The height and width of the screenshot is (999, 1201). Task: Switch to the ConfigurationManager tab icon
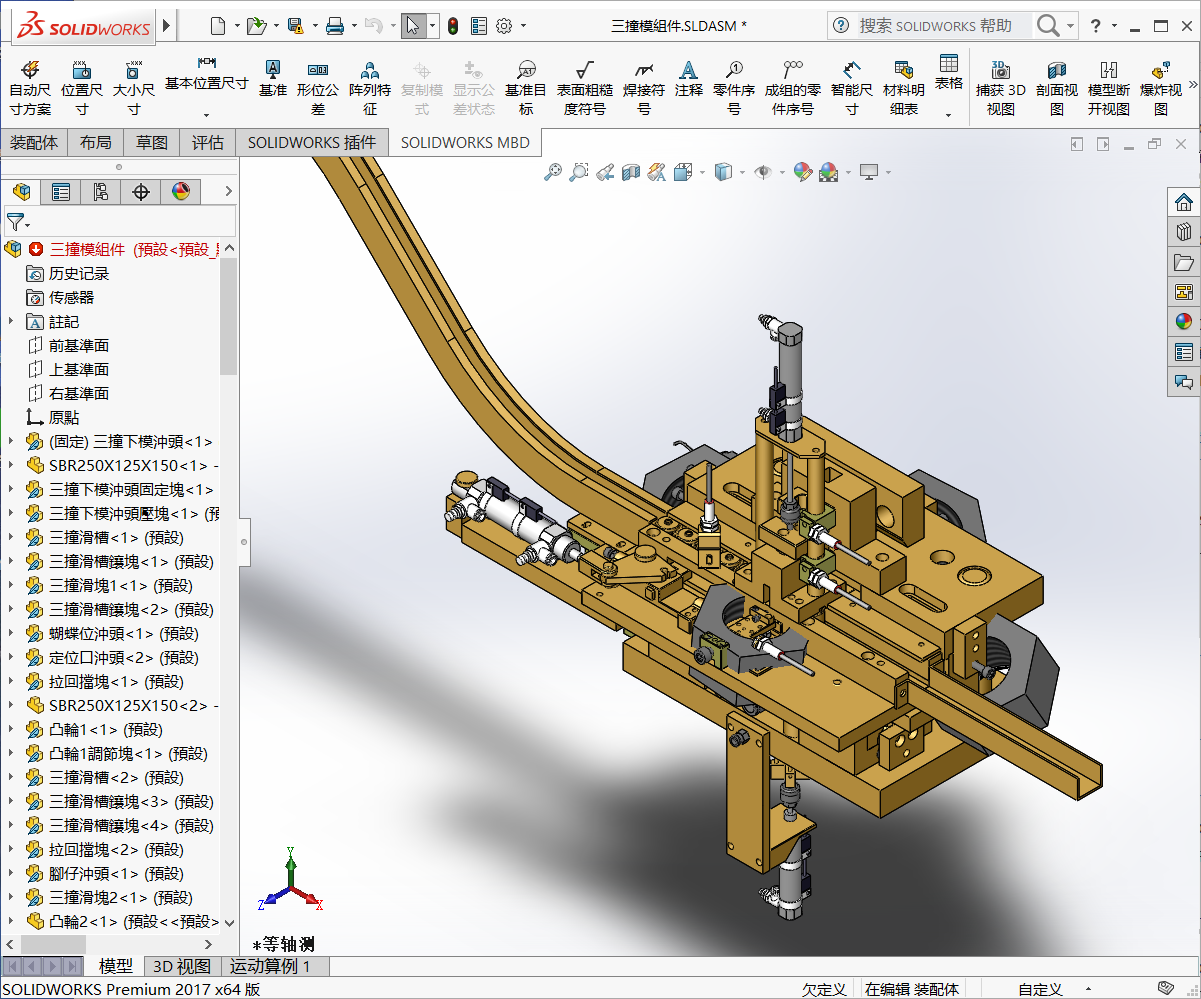[101, 191]
